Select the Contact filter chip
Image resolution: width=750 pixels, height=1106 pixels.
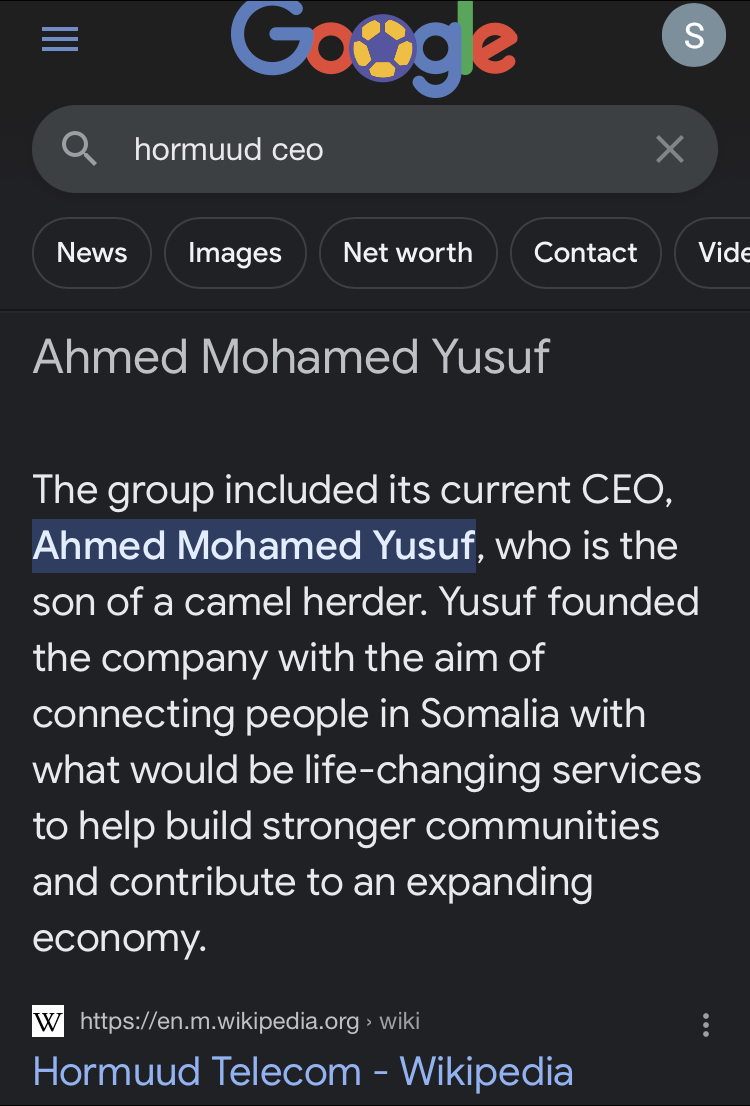(586, 253)
